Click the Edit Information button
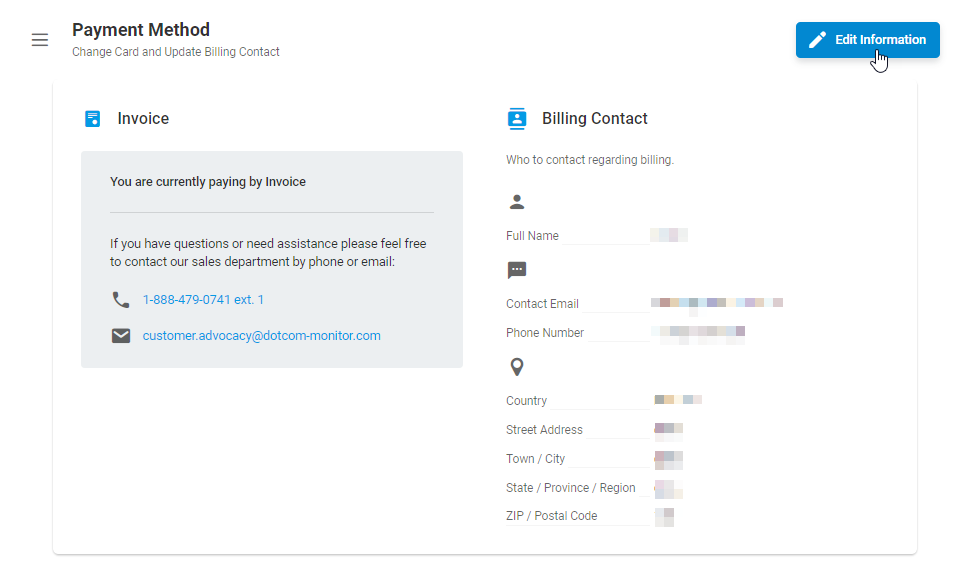Viewport: 969px width, 561px height. coord(867,40)
